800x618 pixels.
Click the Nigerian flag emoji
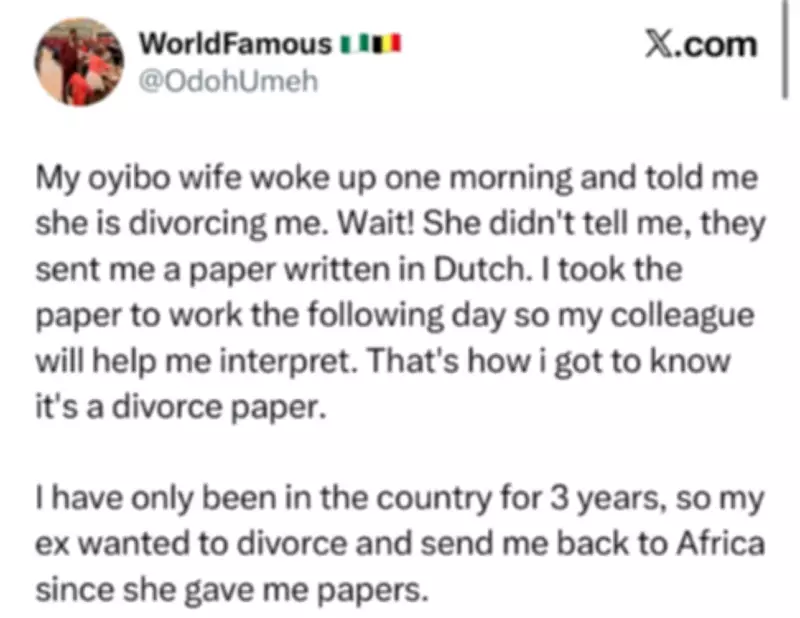(353, 44)
